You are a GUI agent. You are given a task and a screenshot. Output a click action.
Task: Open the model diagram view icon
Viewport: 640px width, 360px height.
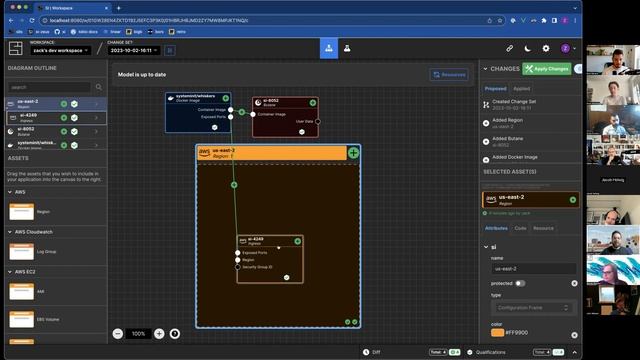[329, 48]
